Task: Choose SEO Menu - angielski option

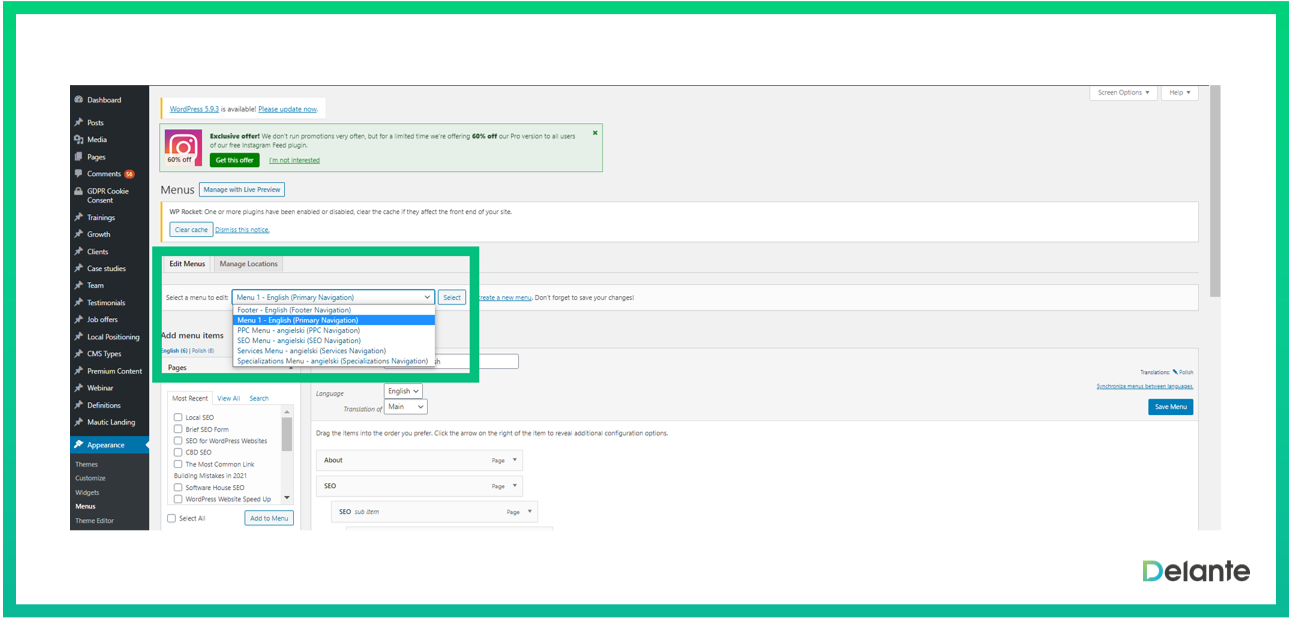Action: click(x=334, y=341)
